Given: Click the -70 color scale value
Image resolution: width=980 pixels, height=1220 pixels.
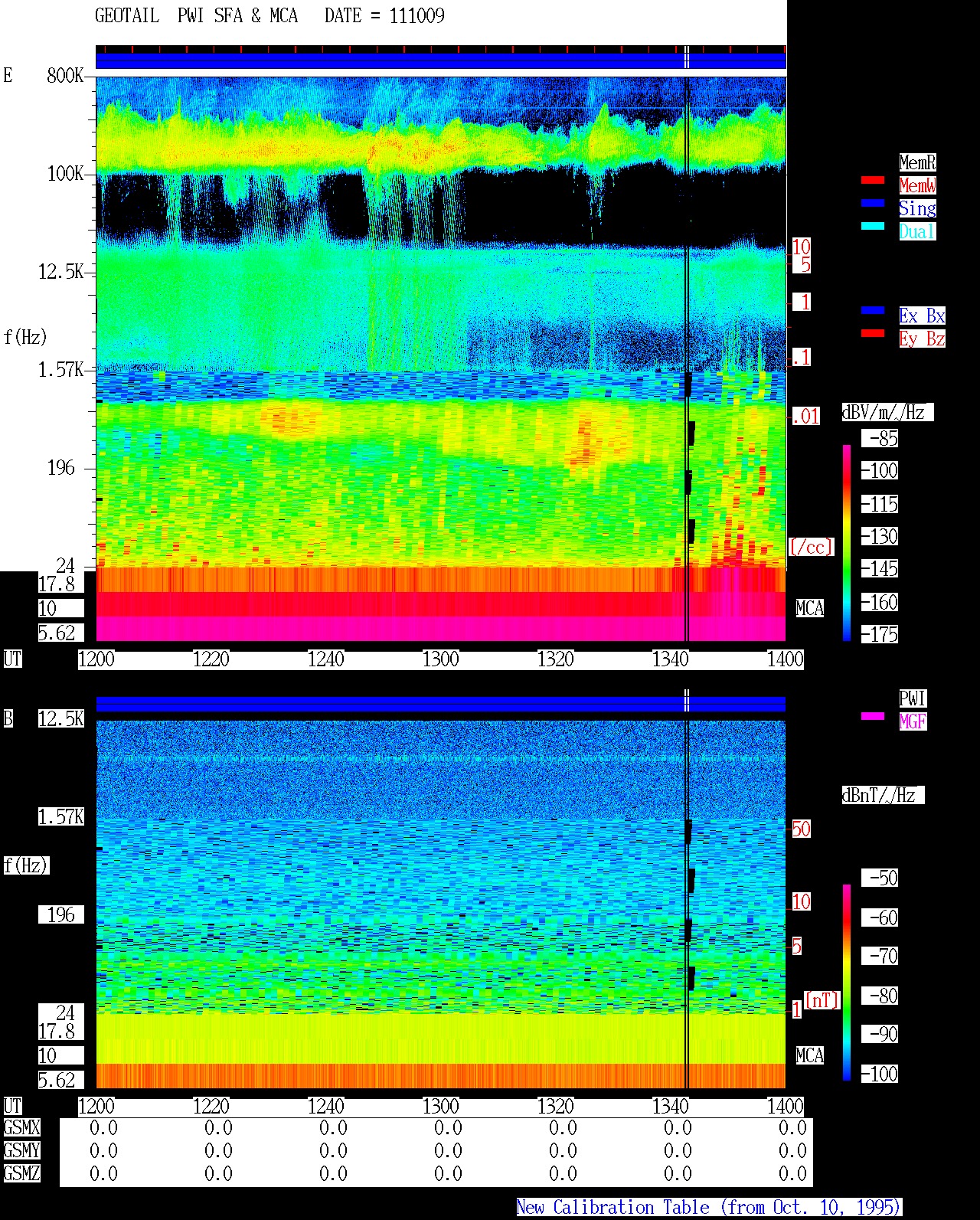Looking at the screenshot, I should [x=880, y=957].
